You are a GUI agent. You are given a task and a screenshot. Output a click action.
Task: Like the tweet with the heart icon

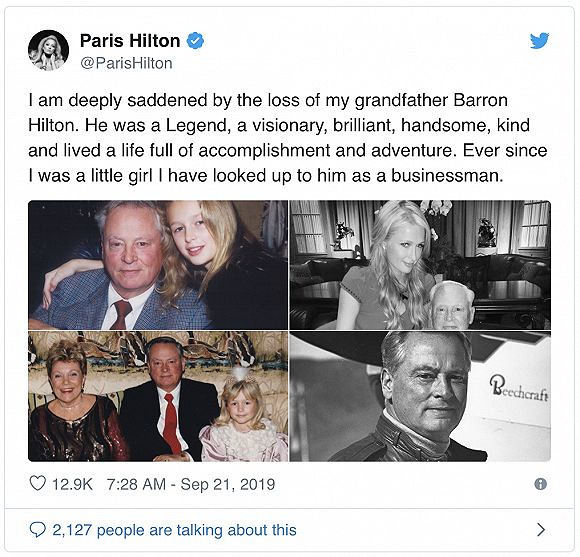click(x=37, y=483)
